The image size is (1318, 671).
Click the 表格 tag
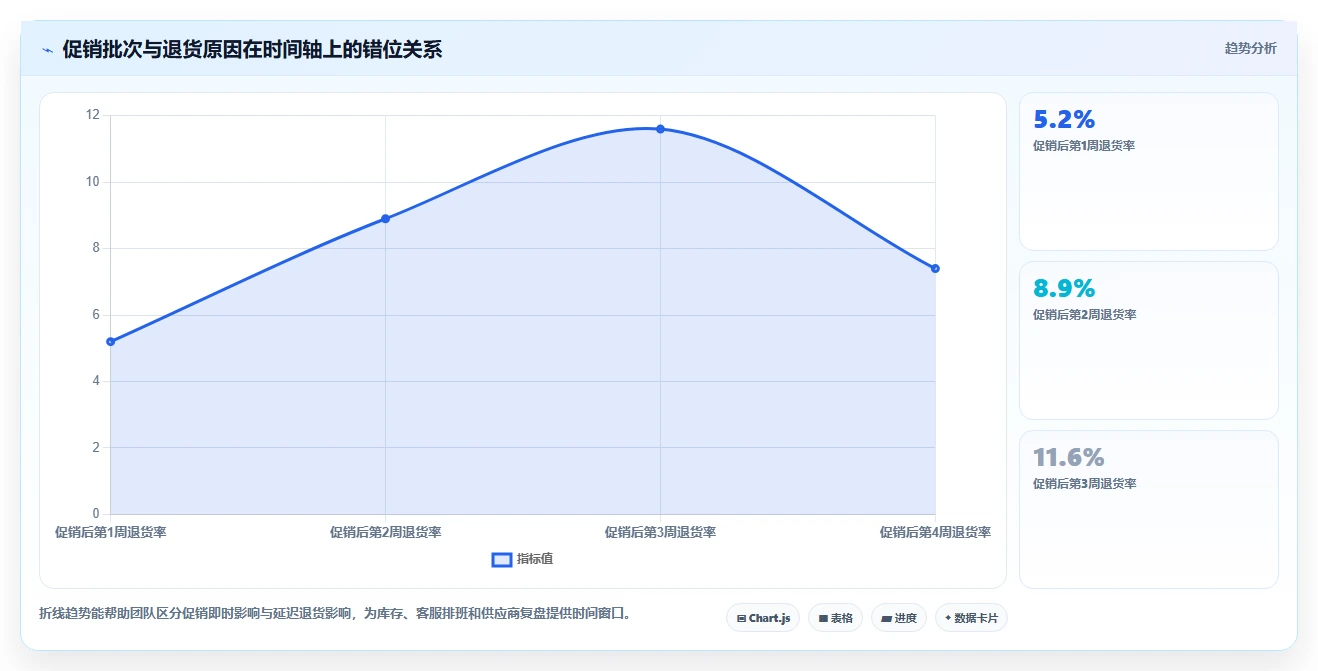pos(835,618)
